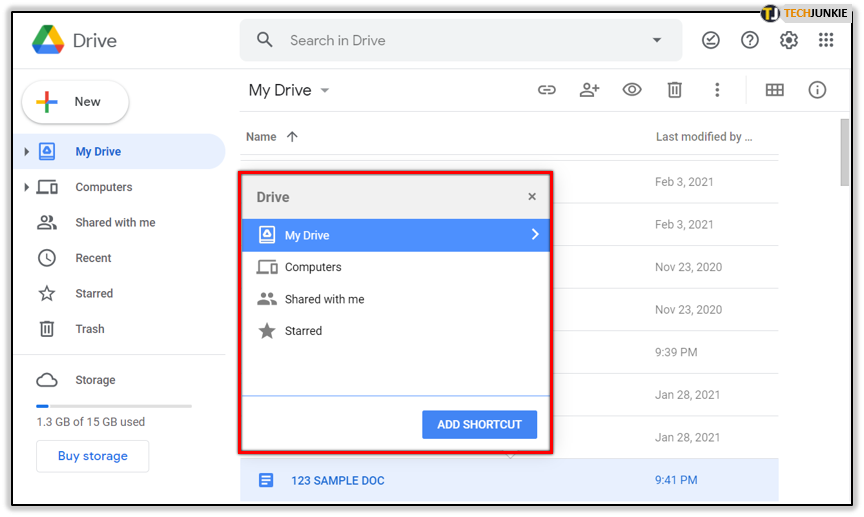Viewport: 864px width, 517px height.
Task: Click the storage usage progress bar
Action: [x=114, y=406]
